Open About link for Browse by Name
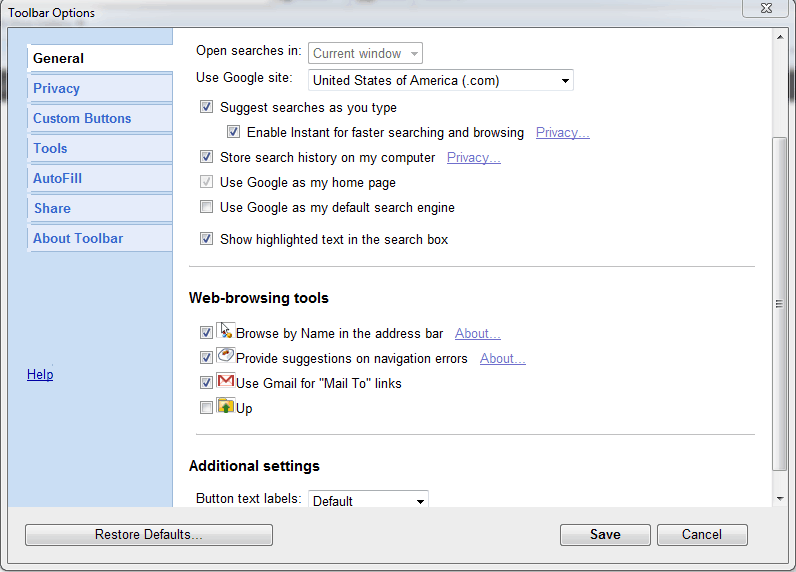The width and height of the screenshot is (796, 572). coord(478,333)
